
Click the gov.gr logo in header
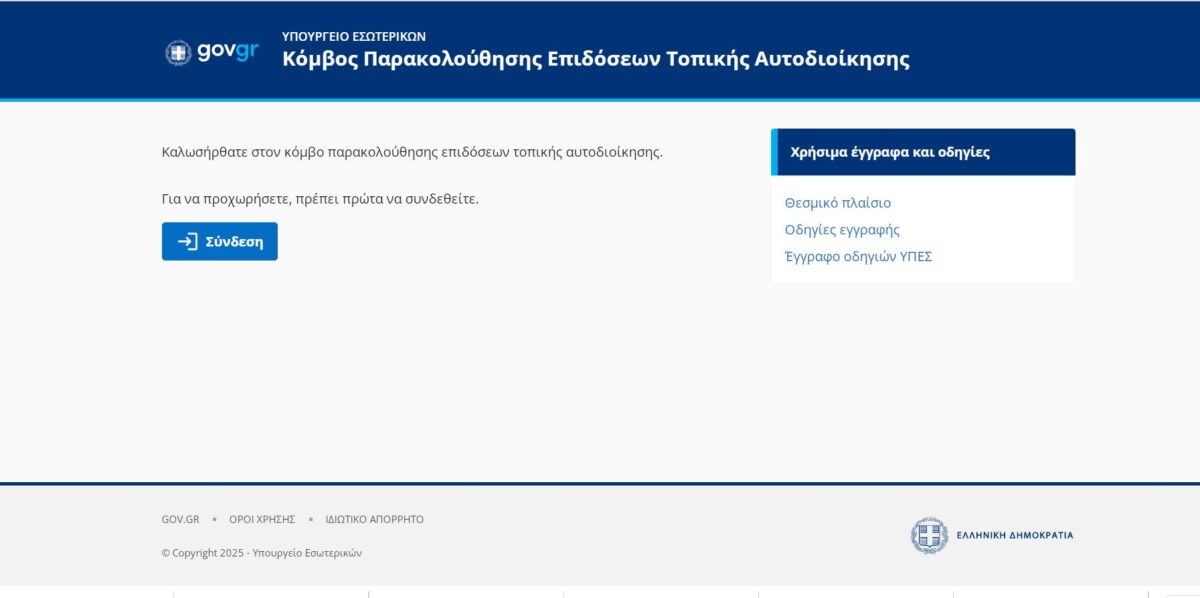point(211,52)
